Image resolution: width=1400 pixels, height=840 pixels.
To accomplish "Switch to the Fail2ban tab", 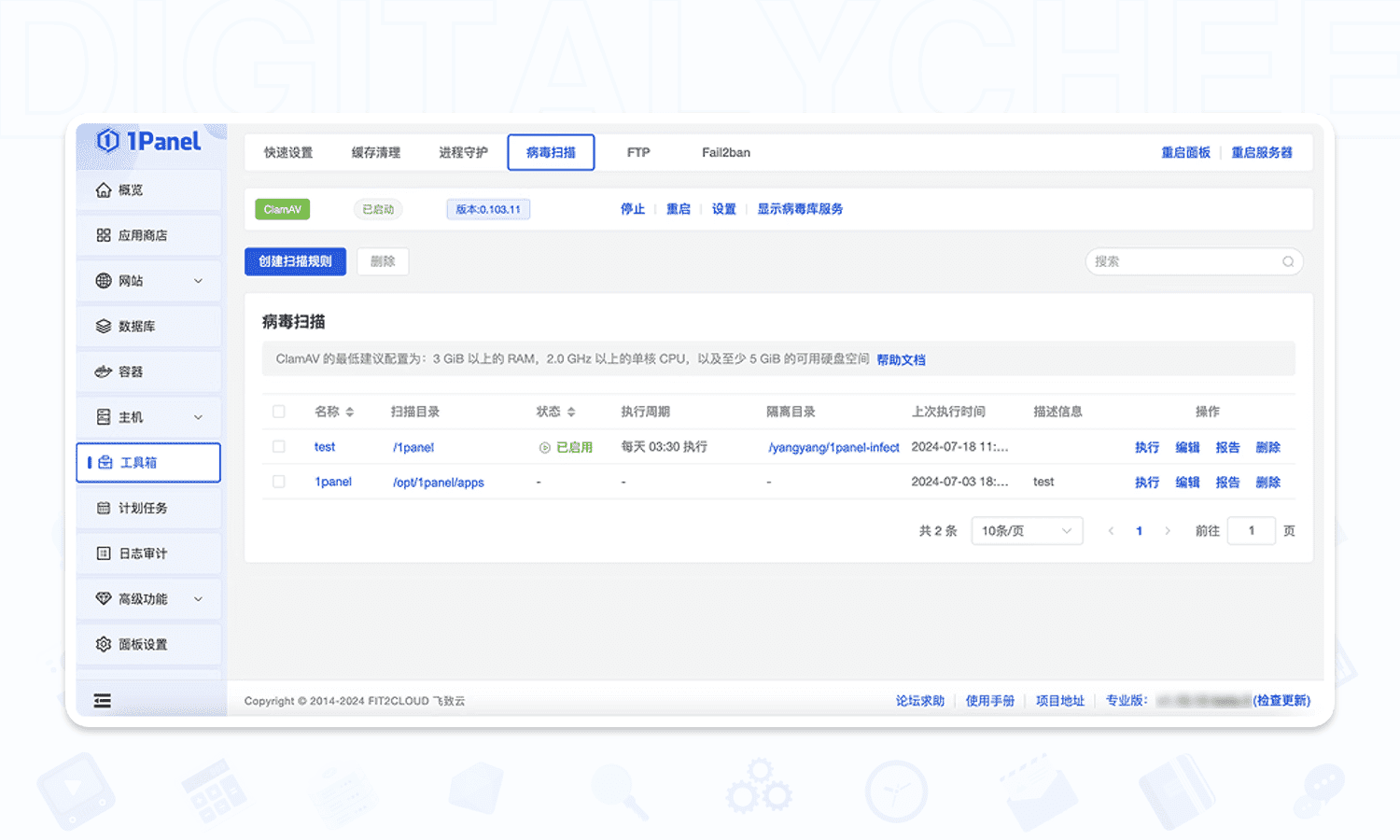I will (x=725, y=153).
